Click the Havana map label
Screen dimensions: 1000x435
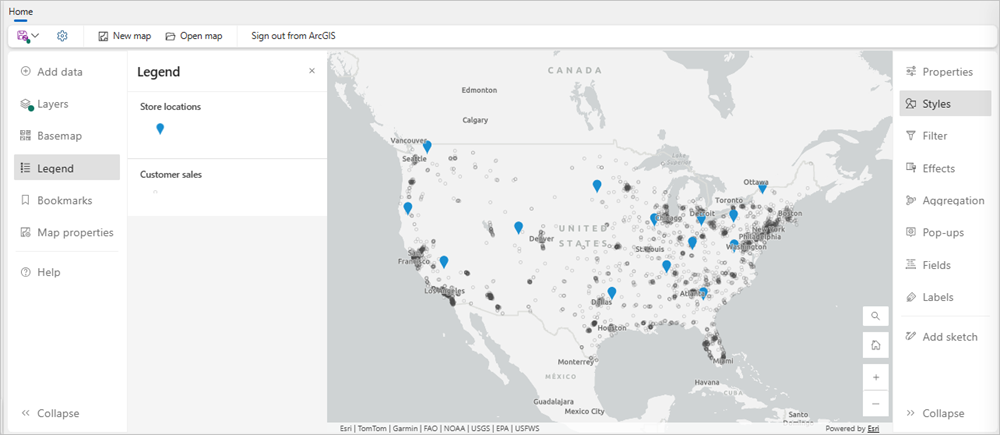706,382
